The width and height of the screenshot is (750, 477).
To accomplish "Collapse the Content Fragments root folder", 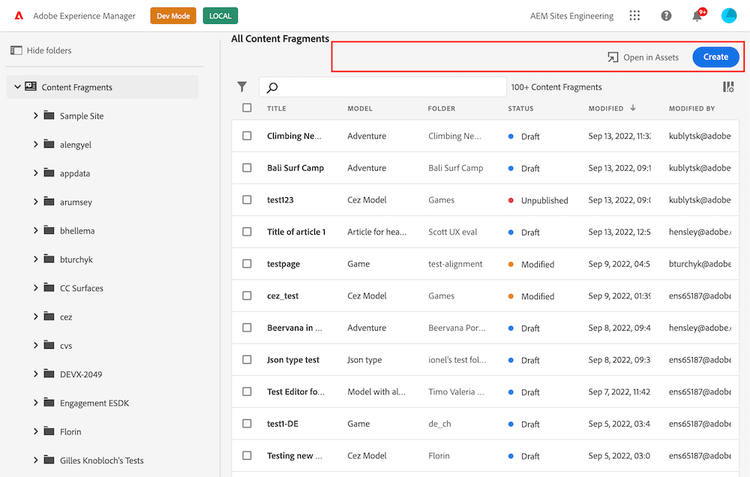I will pos(17,87).
